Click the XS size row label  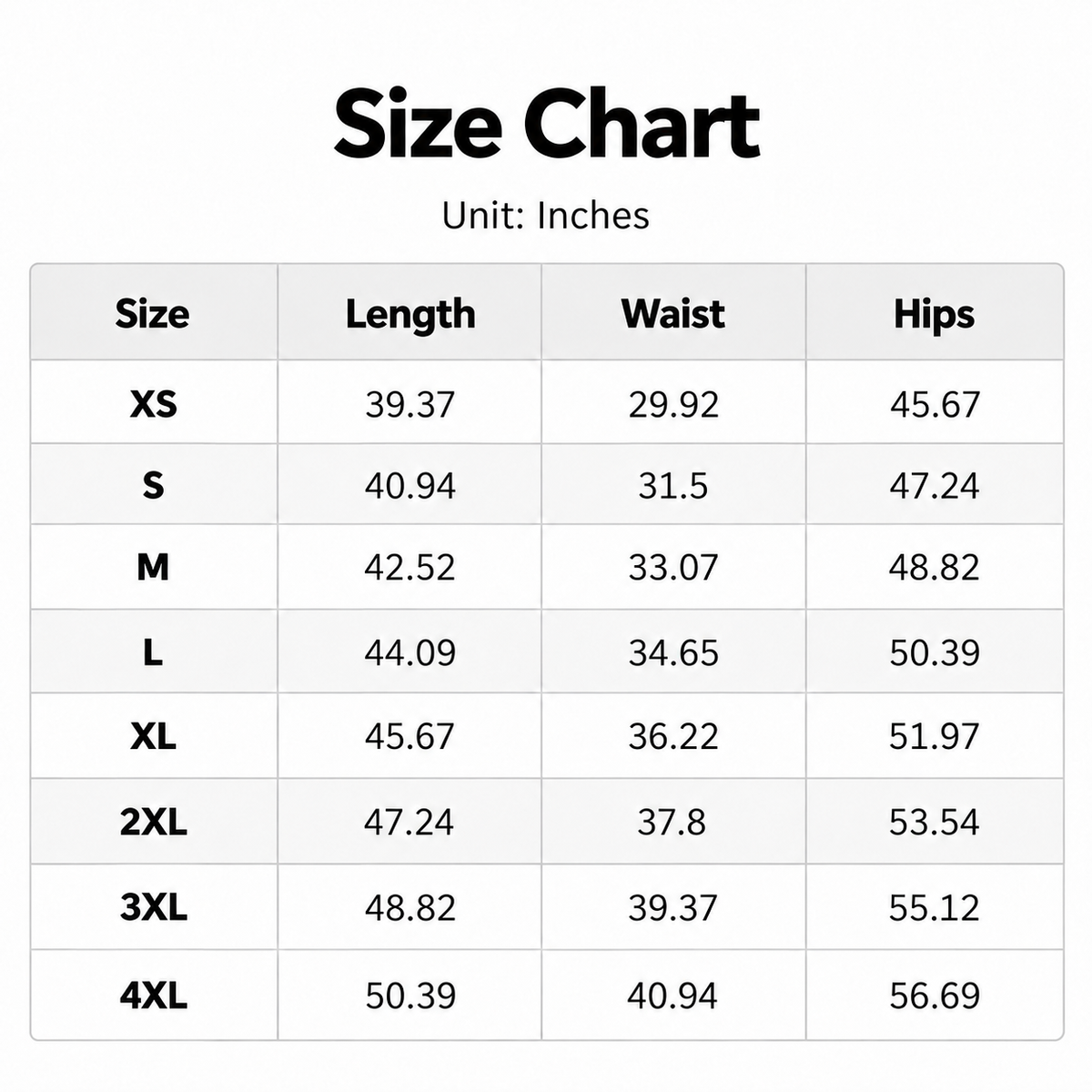click(x=153, y=403)
